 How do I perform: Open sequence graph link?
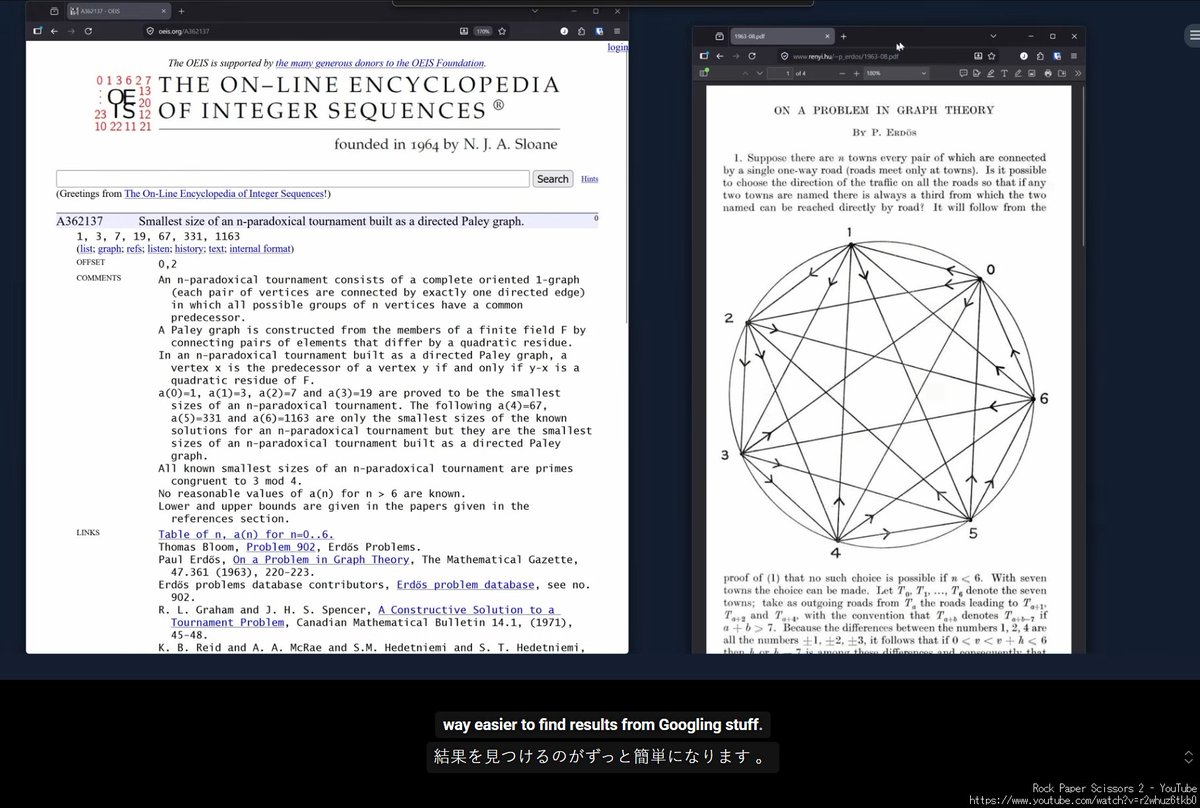tap(108, 248)
